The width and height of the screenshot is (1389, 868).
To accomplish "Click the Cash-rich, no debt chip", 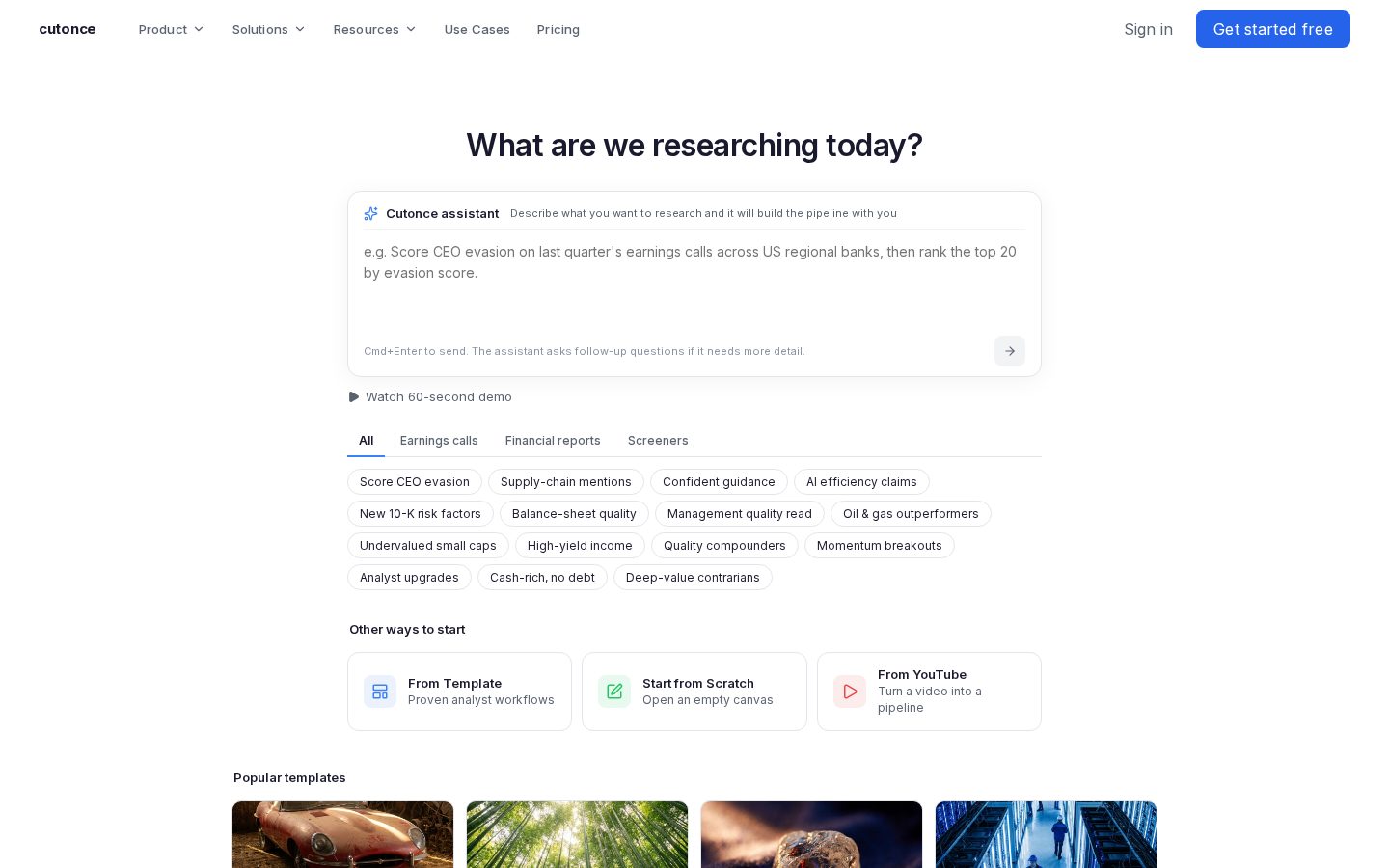I will pyautogui.click(x=542, y=578).
